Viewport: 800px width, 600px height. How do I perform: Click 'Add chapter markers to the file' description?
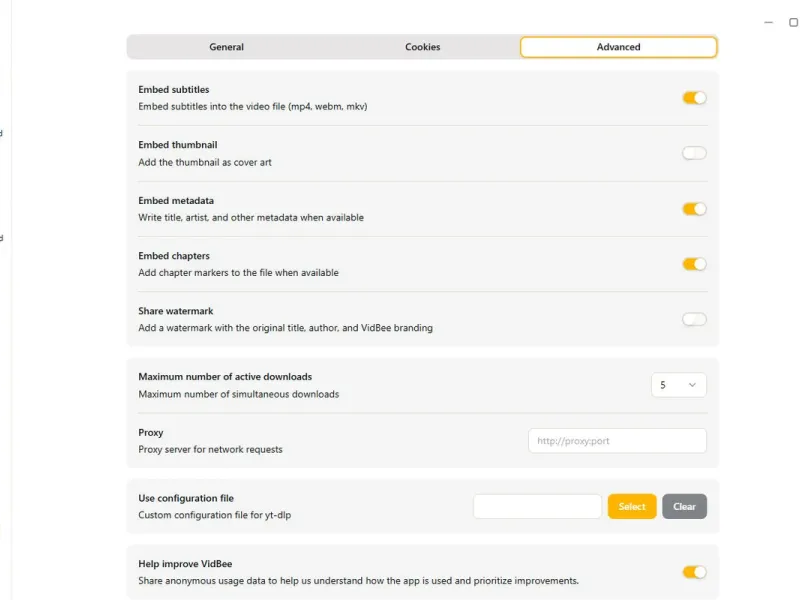pyautogui.click(x=238, y=272)
